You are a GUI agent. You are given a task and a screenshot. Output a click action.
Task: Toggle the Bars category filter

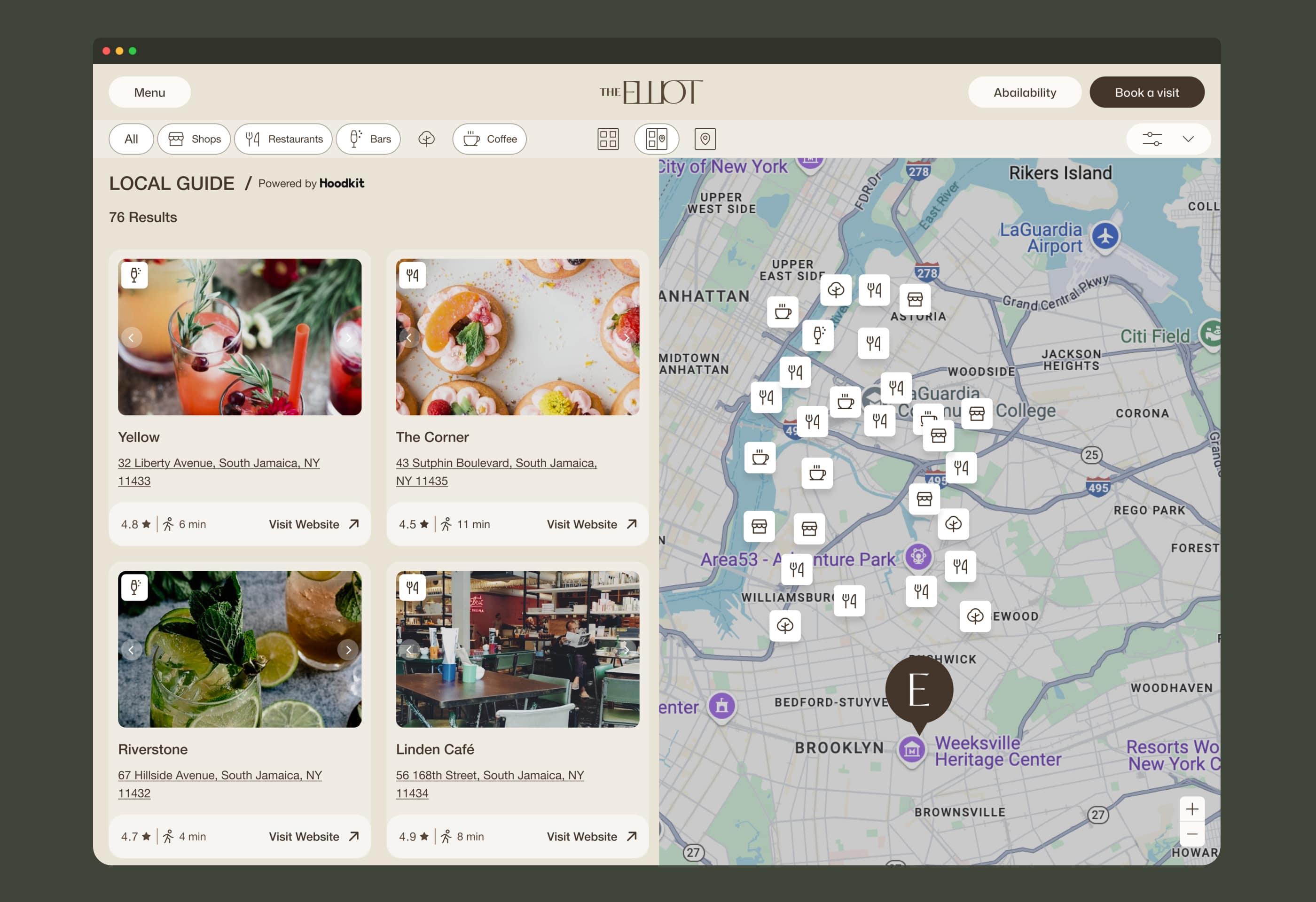(x=368, y=139)
